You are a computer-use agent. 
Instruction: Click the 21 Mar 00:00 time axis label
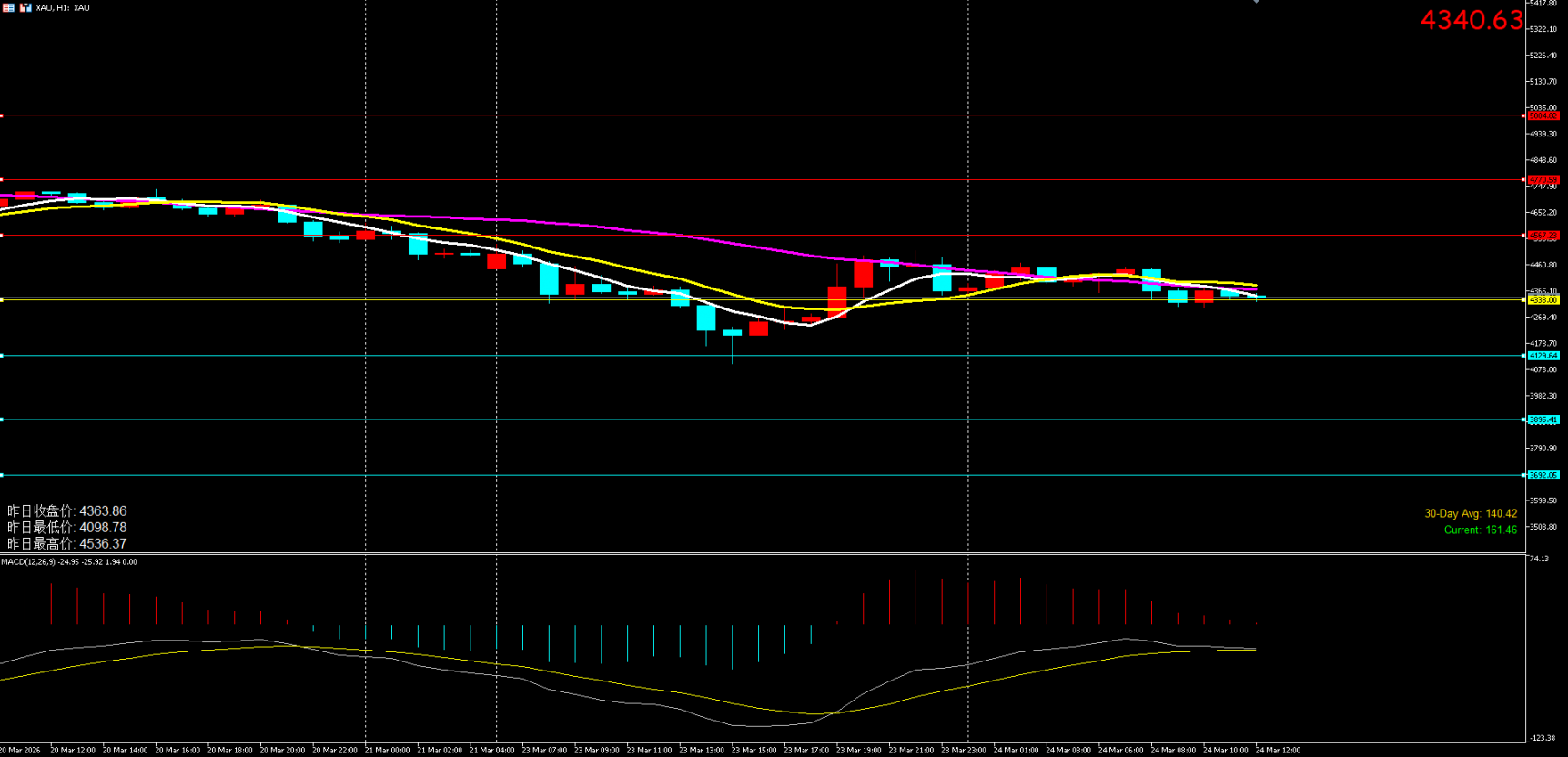[388, 751]
